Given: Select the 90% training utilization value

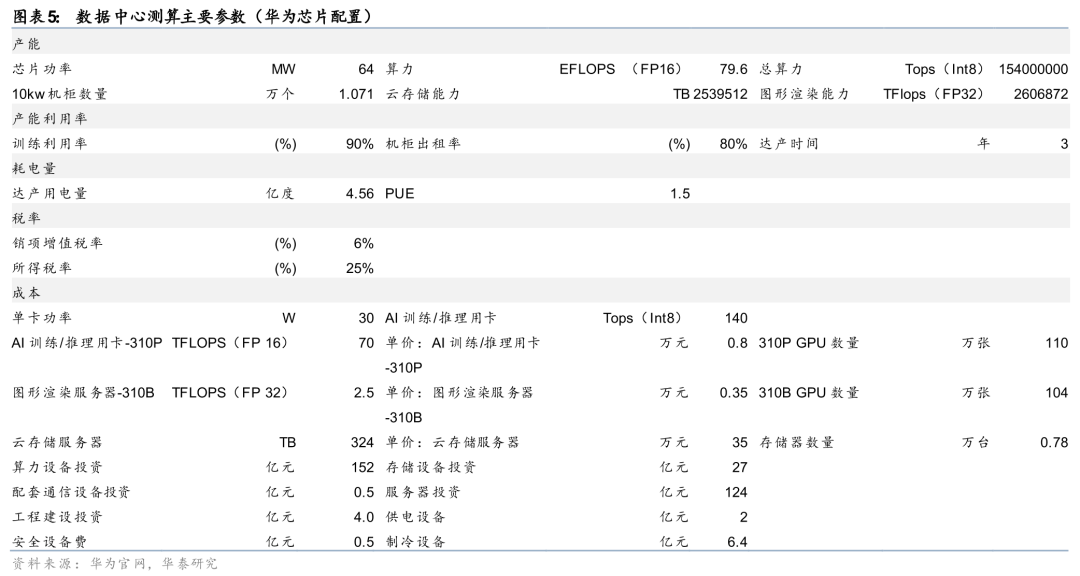Looking at the screenshot, I should coord(359,143).
